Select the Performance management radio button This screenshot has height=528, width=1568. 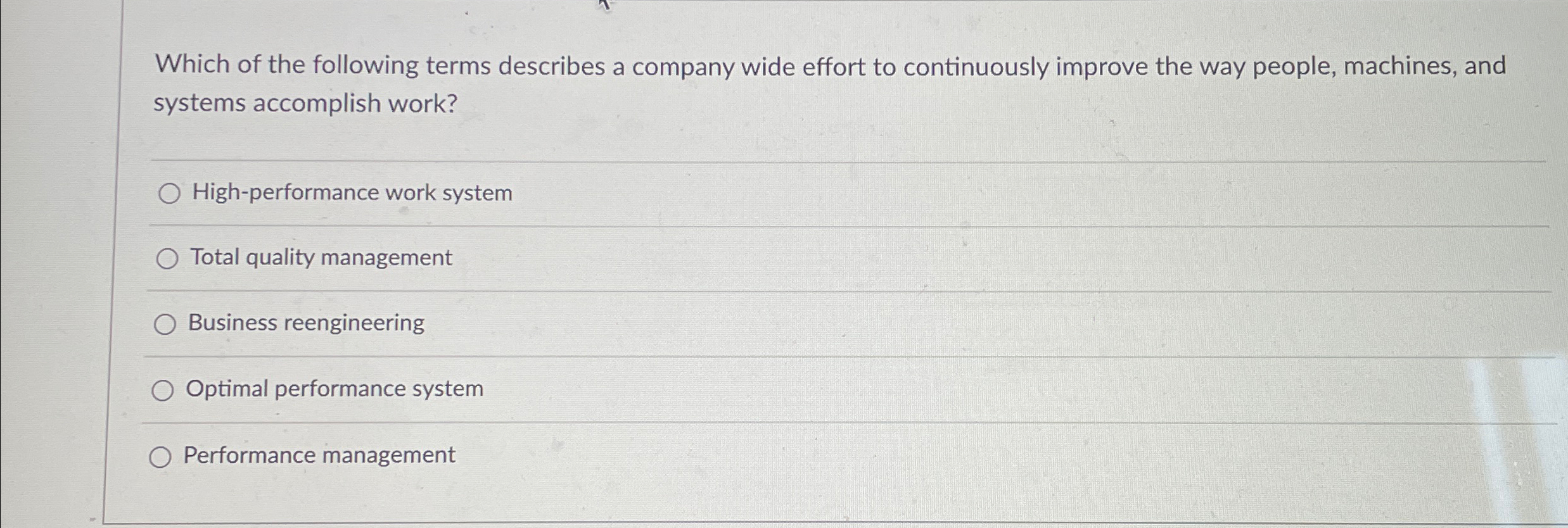point(160,456)
